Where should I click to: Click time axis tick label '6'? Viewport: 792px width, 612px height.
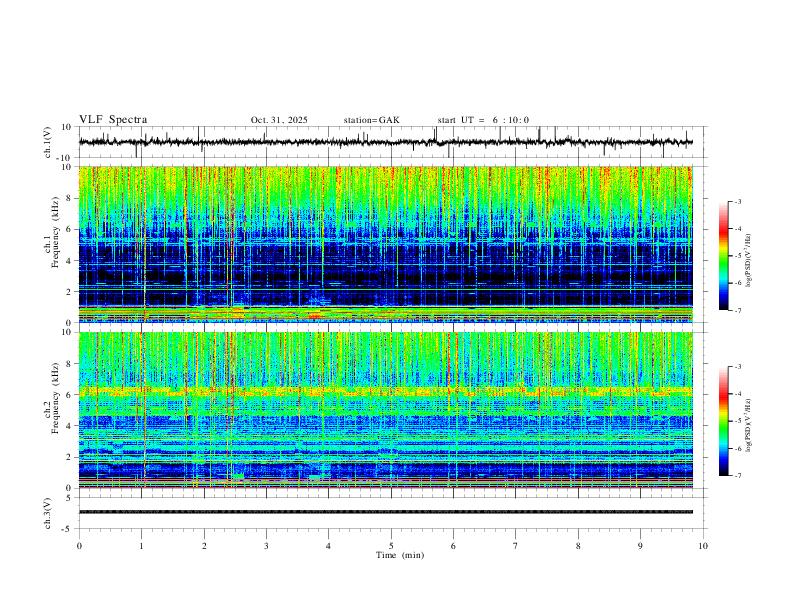coord(454,546)
